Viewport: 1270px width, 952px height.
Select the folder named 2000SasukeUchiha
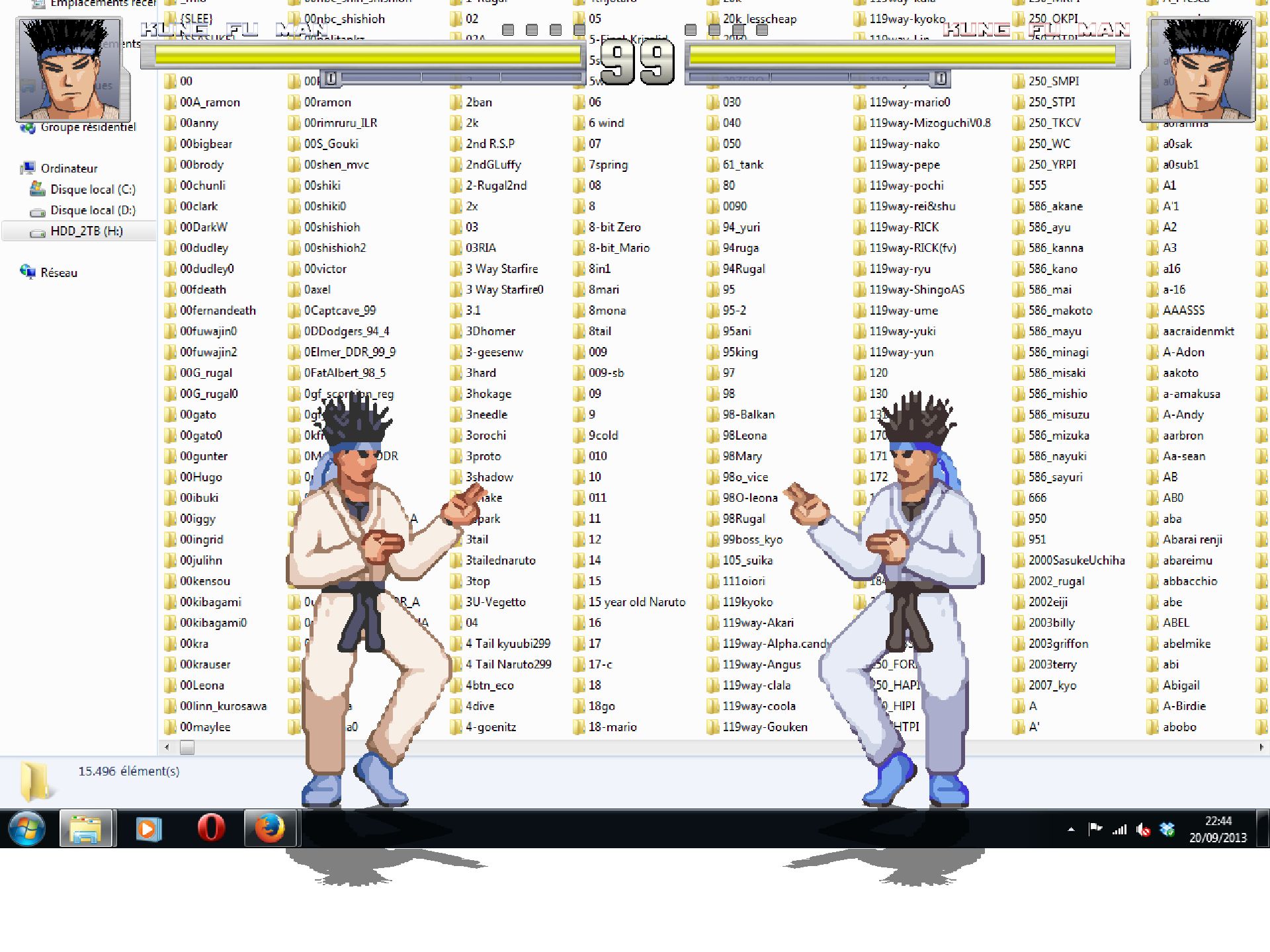pyautogui.click(x=1076, y=561)
